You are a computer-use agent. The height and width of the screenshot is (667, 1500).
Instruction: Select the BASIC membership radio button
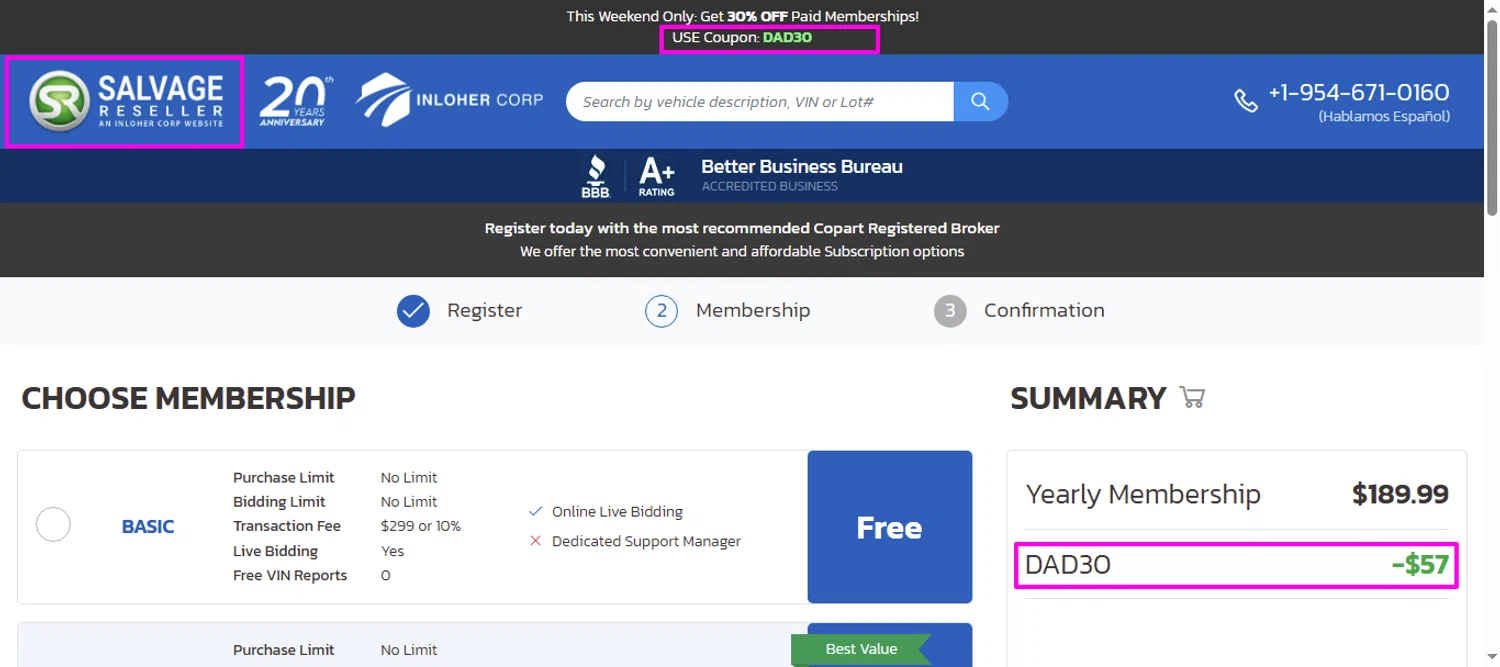(x=53, y=525)
